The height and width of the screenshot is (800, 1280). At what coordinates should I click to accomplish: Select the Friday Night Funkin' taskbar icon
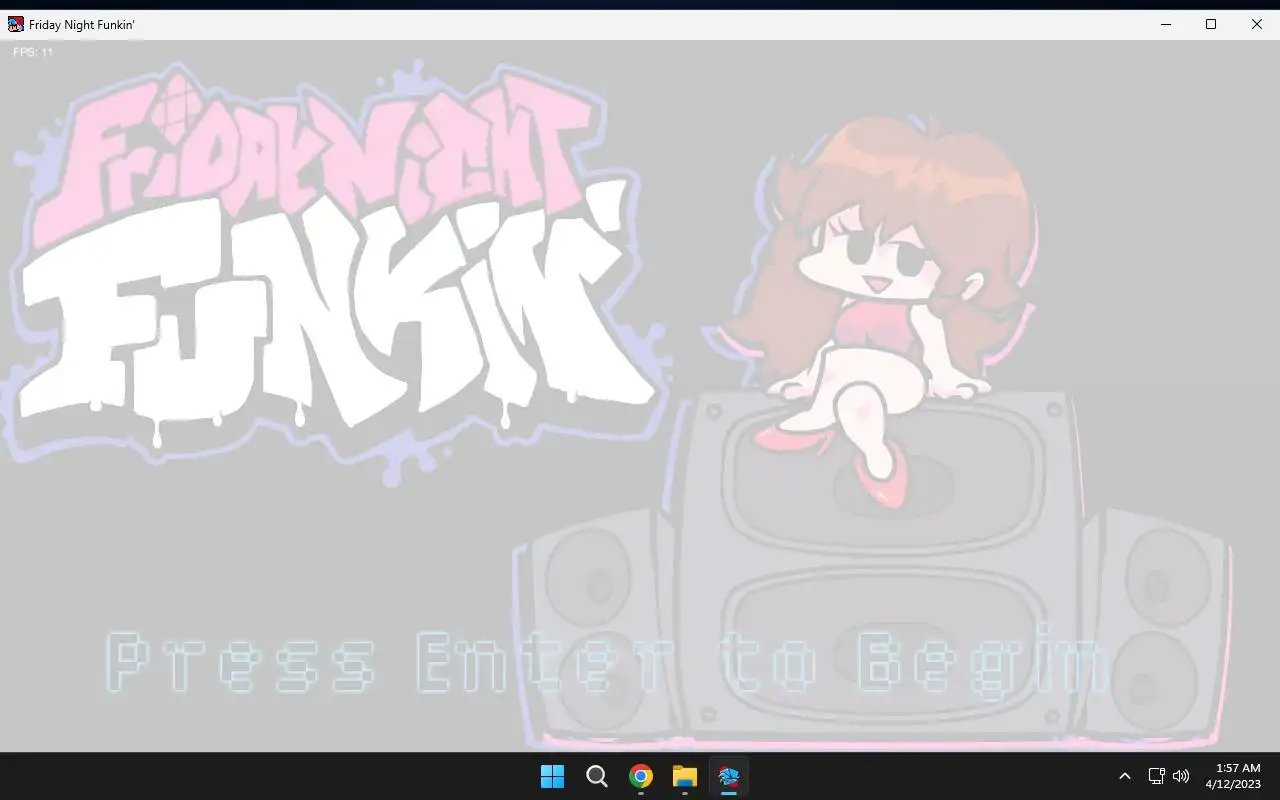pyautogui.click(x=729, y=776)
